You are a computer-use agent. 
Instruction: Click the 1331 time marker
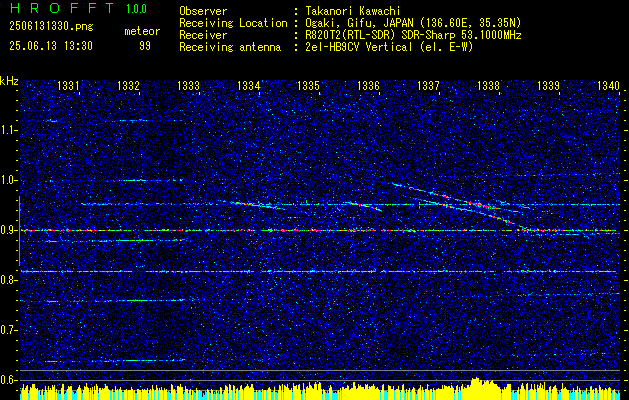tap(68, 85)
